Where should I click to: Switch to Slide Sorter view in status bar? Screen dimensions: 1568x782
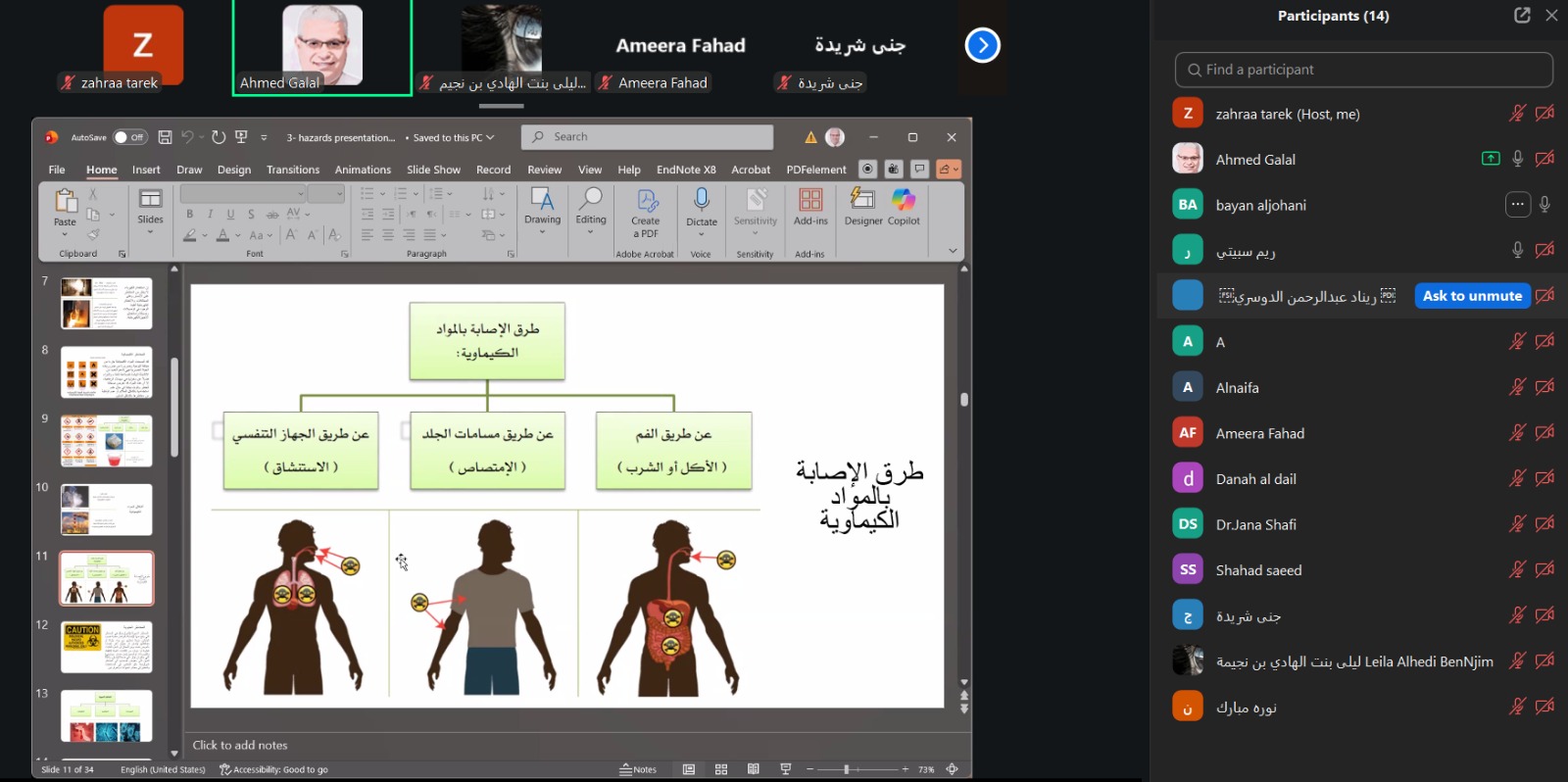point(721,769)
